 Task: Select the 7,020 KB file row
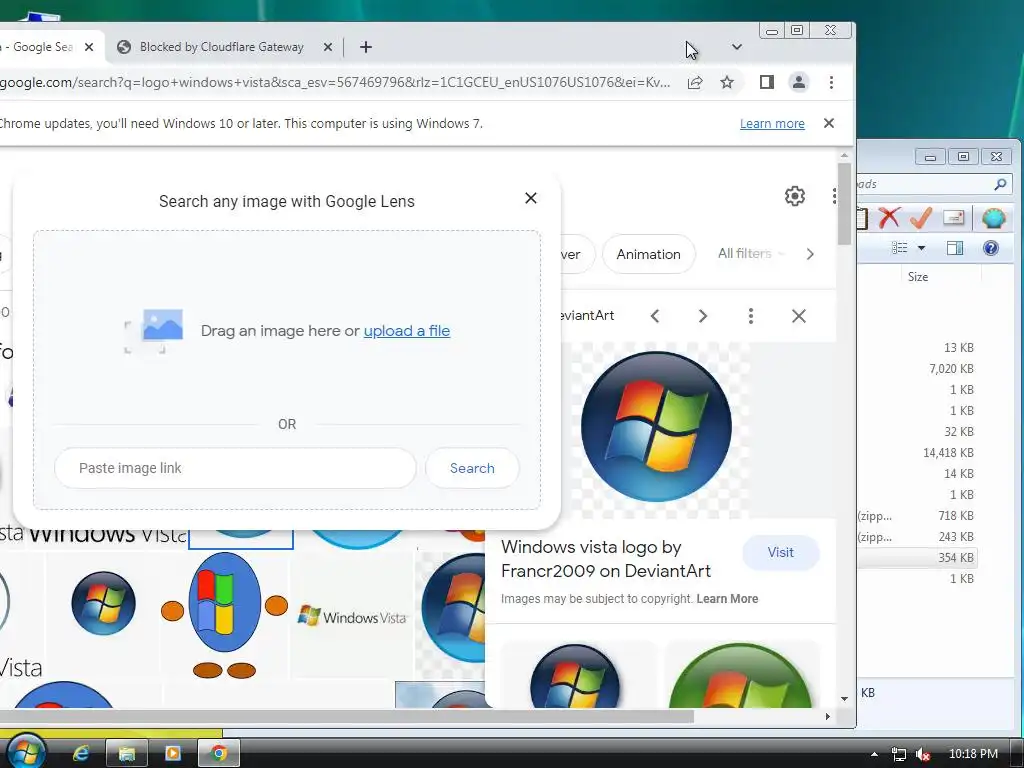[x=916, y=368]
